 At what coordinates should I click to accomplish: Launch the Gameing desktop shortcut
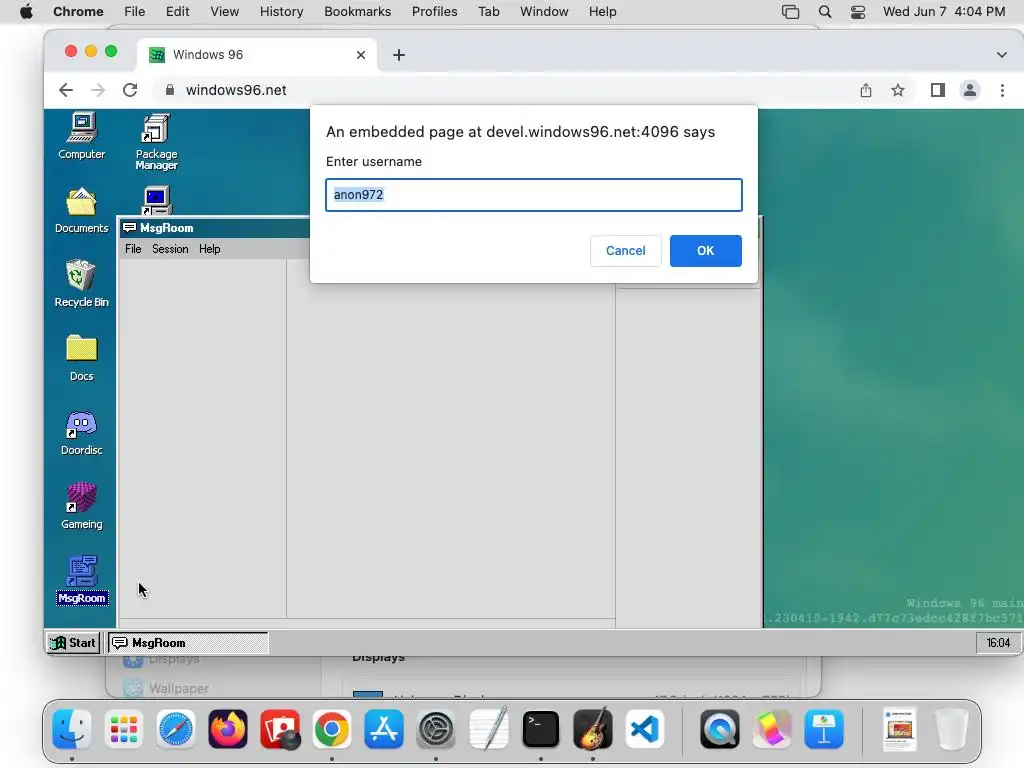pyautogui.click(x=82, y=506)
